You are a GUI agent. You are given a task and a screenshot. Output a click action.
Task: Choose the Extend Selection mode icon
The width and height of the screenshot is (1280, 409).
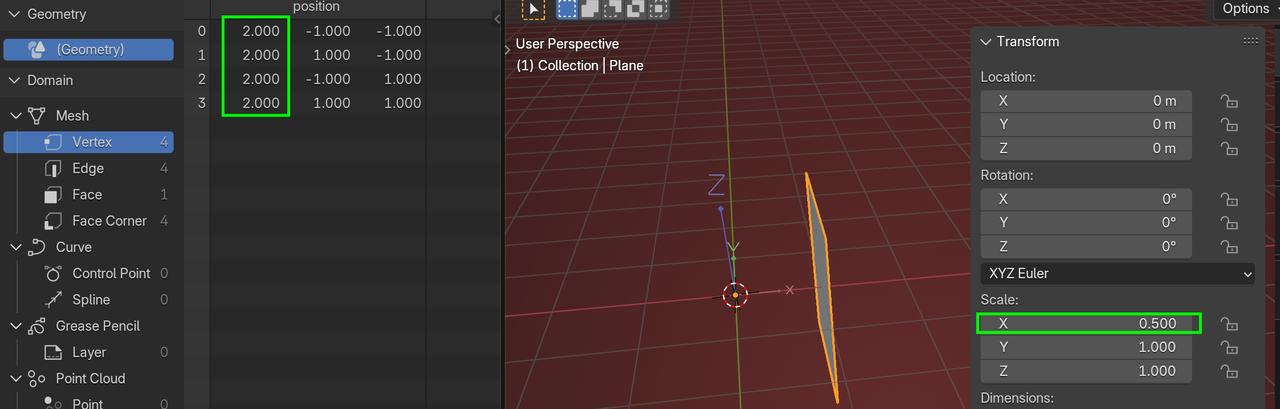tap(590, 9)
